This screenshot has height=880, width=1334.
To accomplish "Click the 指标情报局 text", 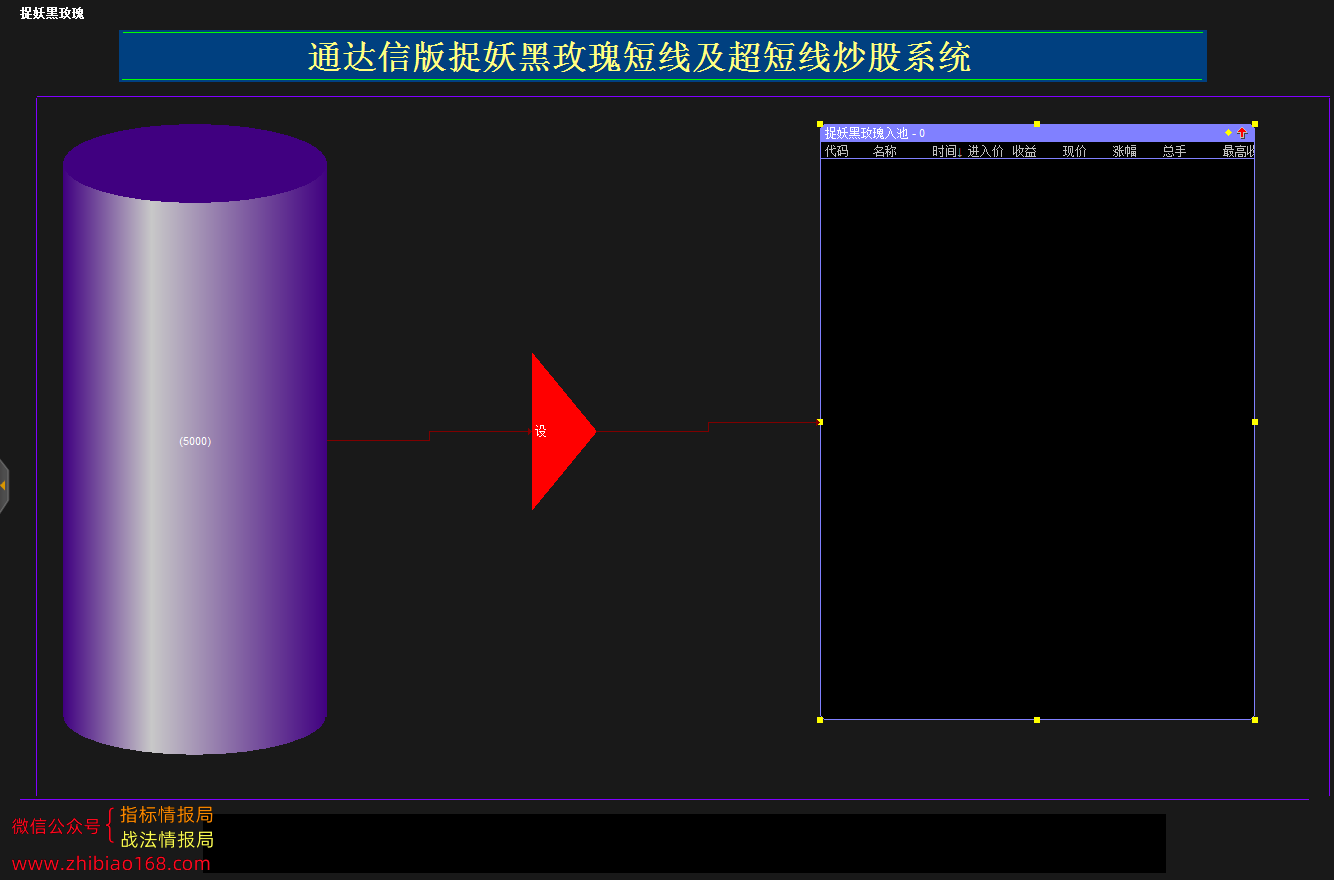I will (167, 814).
